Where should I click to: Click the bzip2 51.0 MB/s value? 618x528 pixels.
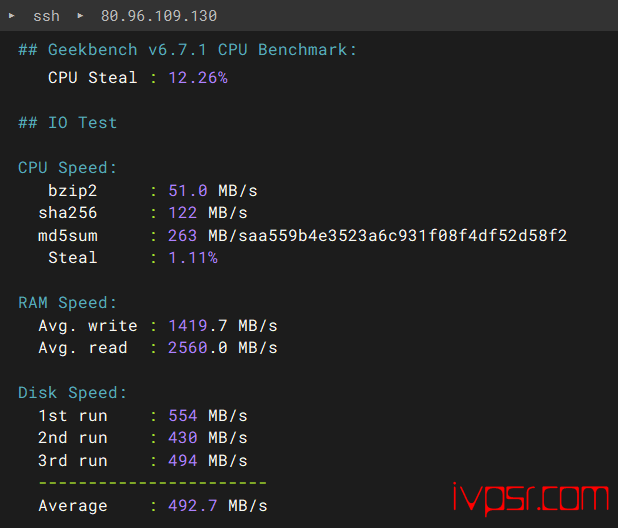coord(213,191)
